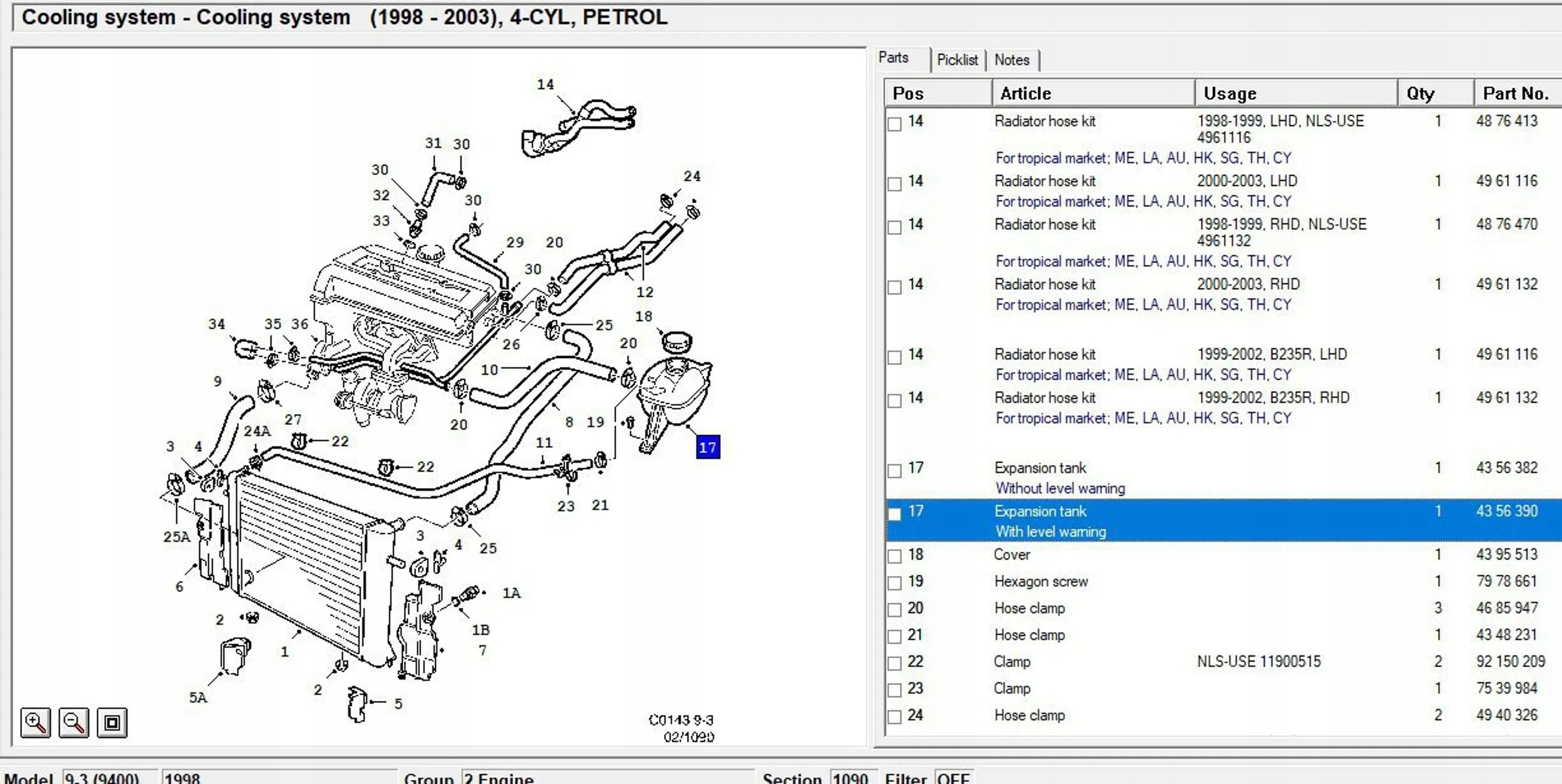Select the radiator part labeled 1
The width and height of the screenshot is (1562, 784).
pyautogui.click(x=284, y=652)
